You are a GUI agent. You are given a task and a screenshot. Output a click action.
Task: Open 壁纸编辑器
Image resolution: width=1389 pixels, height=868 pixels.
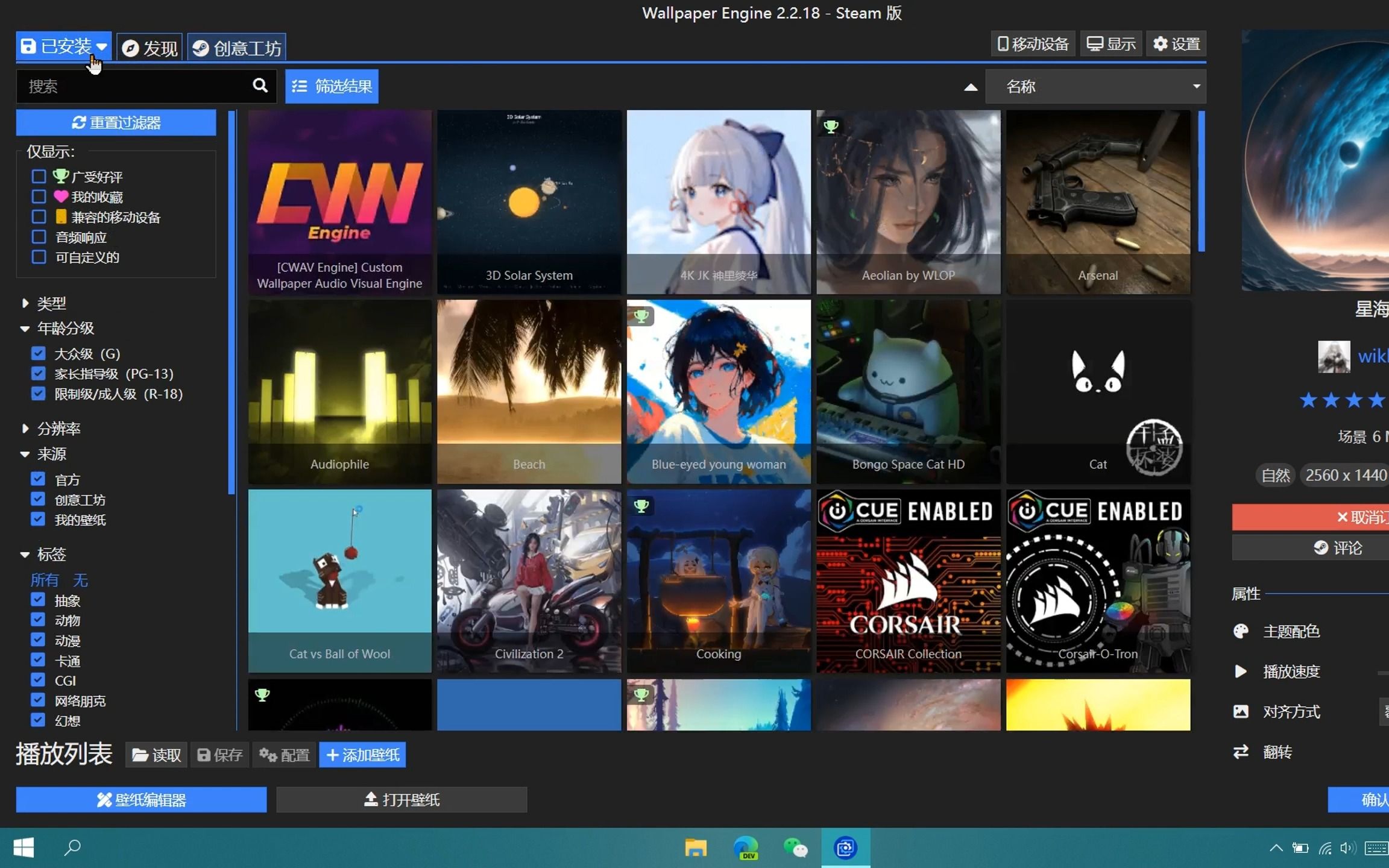click(x=141, y=799)
